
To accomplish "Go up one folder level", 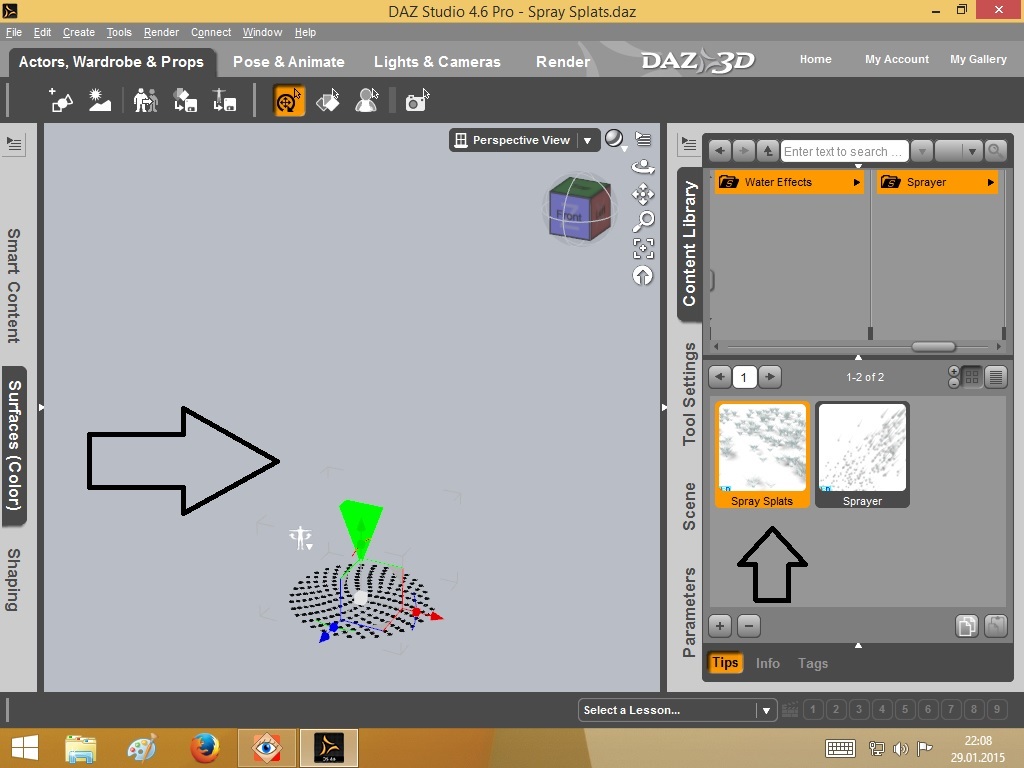I will pyautogui.click(x=767, y=151).
